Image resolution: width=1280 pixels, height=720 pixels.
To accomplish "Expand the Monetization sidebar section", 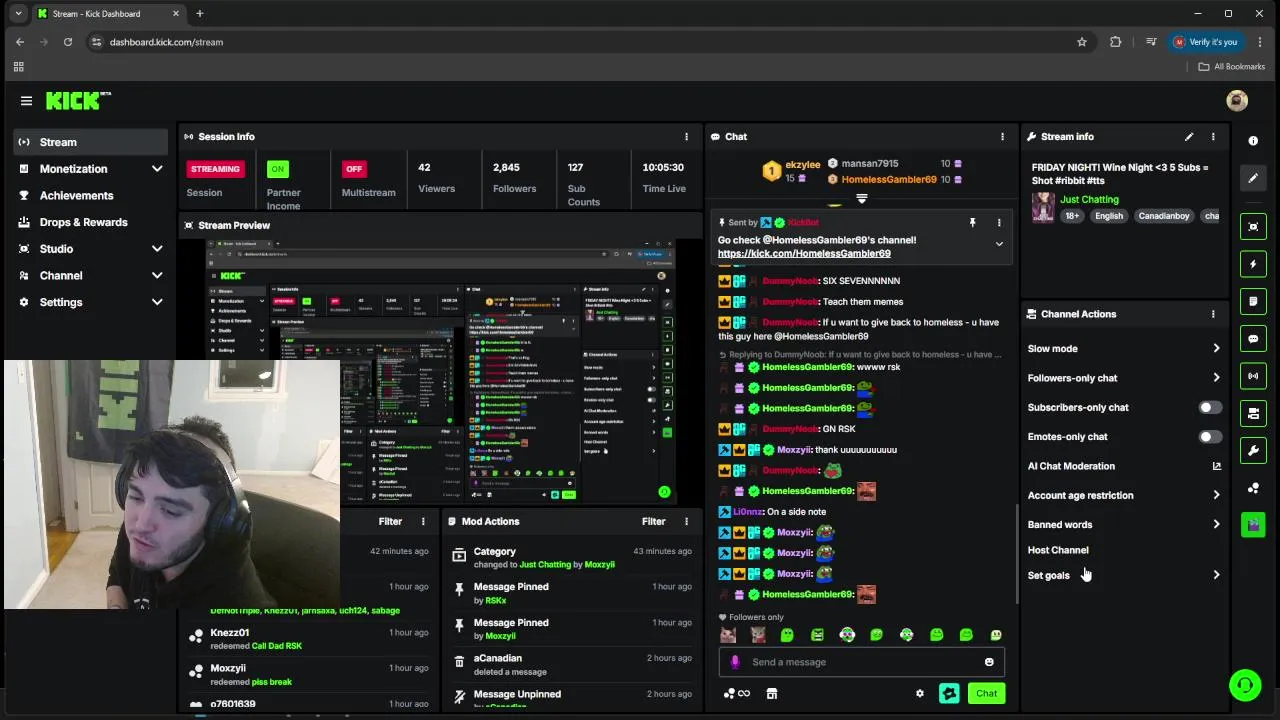I will click(x=157, y=169).
